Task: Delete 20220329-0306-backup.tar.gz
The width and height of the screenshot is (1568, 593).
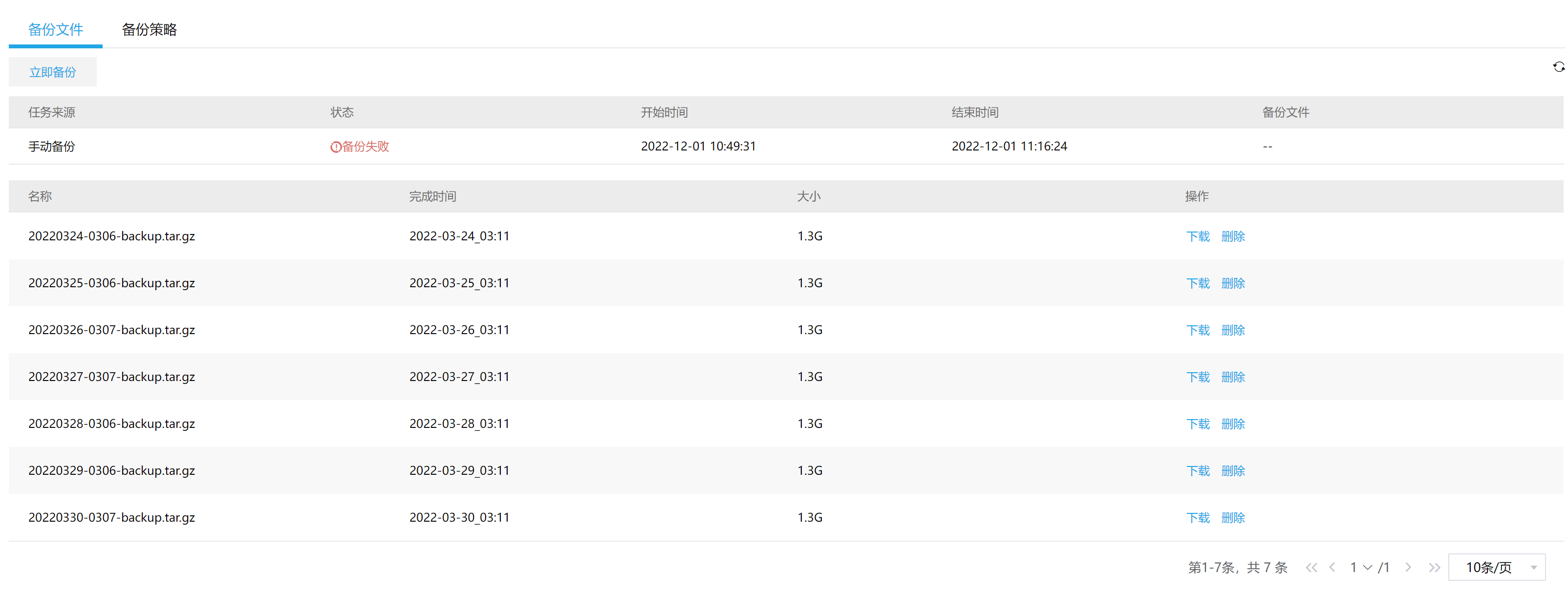Action: [1233, 471]
